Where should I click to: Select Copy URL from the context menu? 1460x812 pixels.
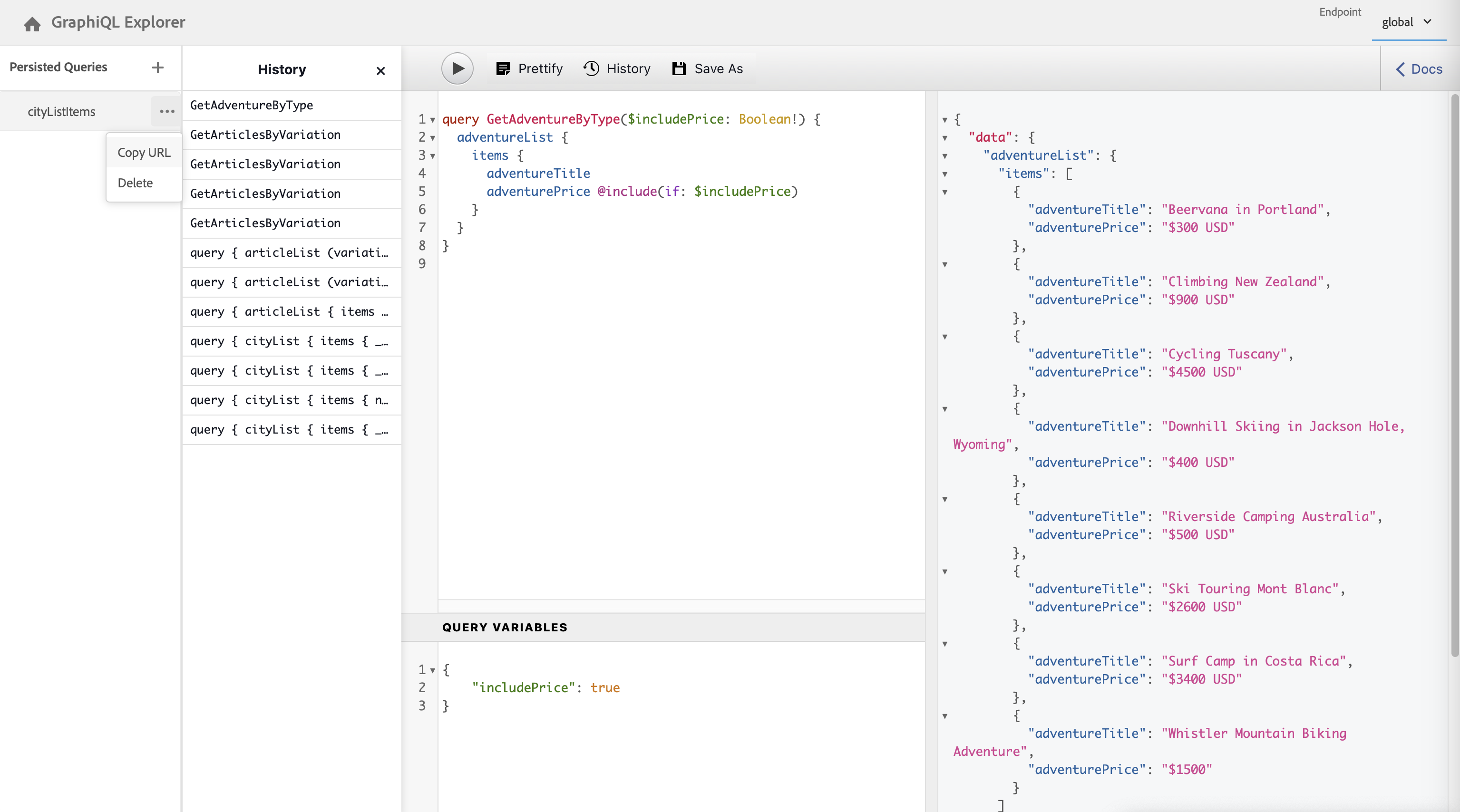144,153
